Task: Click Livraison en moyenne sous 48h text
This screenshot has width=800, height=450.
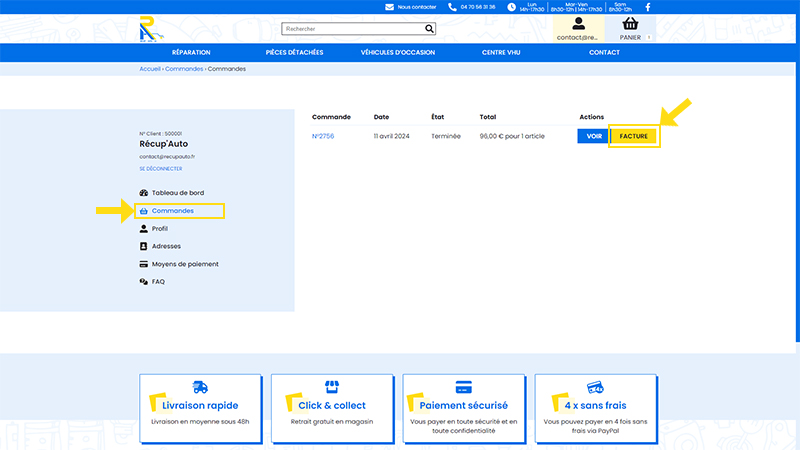Action: [200, 421]
